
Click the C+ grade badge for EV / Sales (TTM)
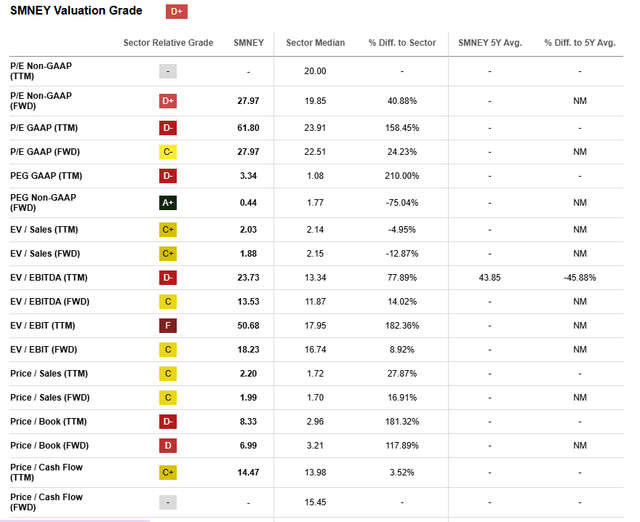click(168, 229)
